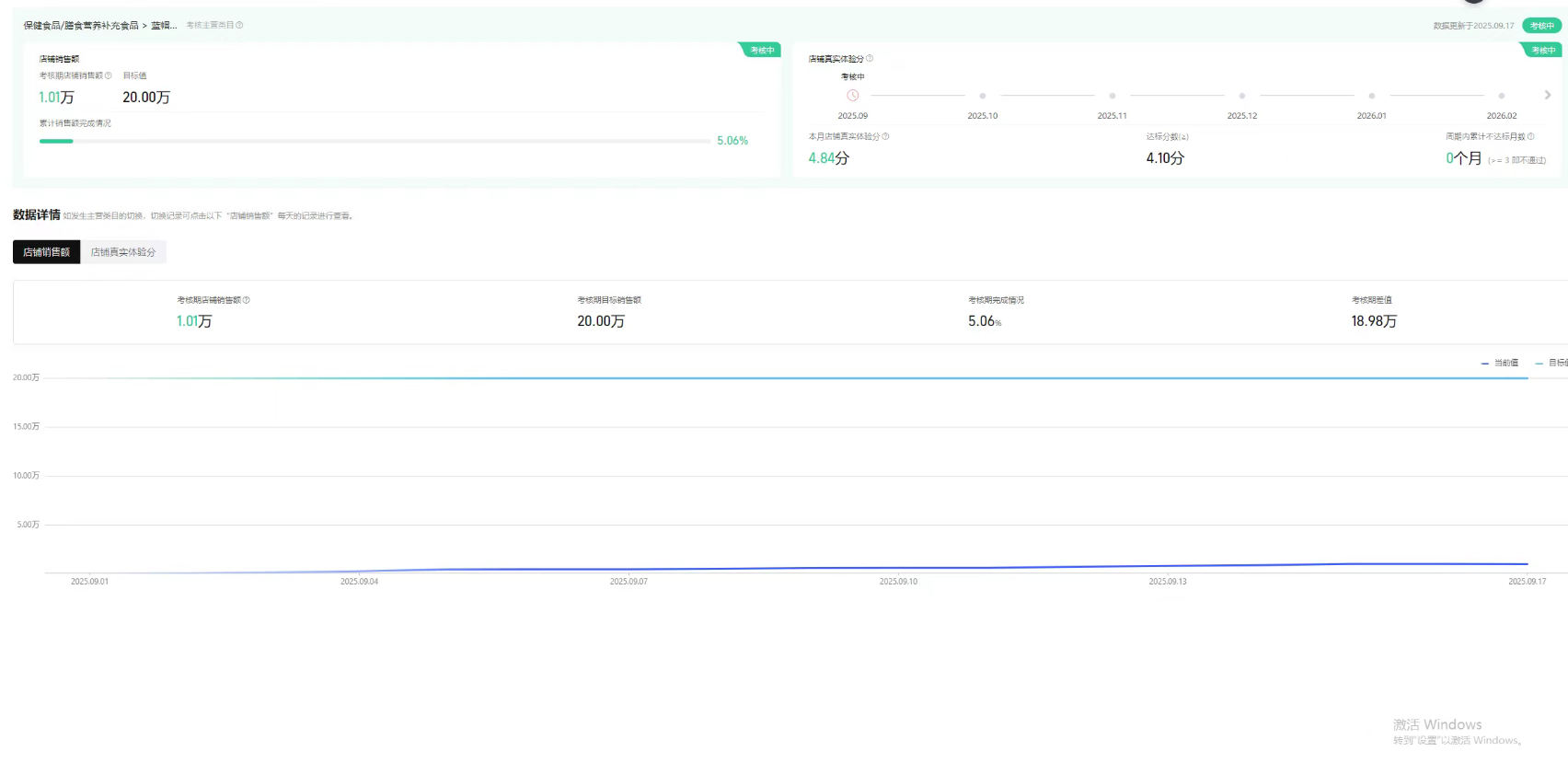The image size is (1568, 763).
Task: Switch to the 店铺真实体验分 tab
Action: [x=123, y=252]
